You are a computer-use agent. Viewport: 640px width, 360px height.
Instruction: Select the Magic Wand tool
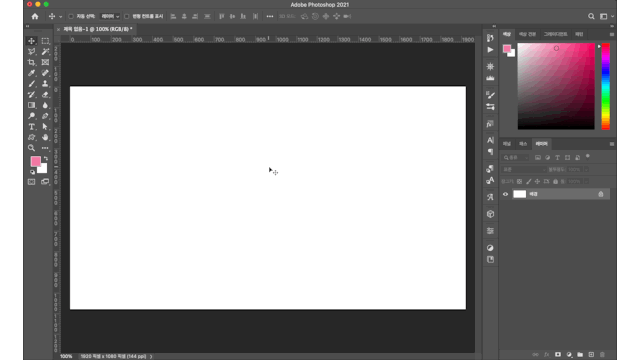click(x=45, y=51)
